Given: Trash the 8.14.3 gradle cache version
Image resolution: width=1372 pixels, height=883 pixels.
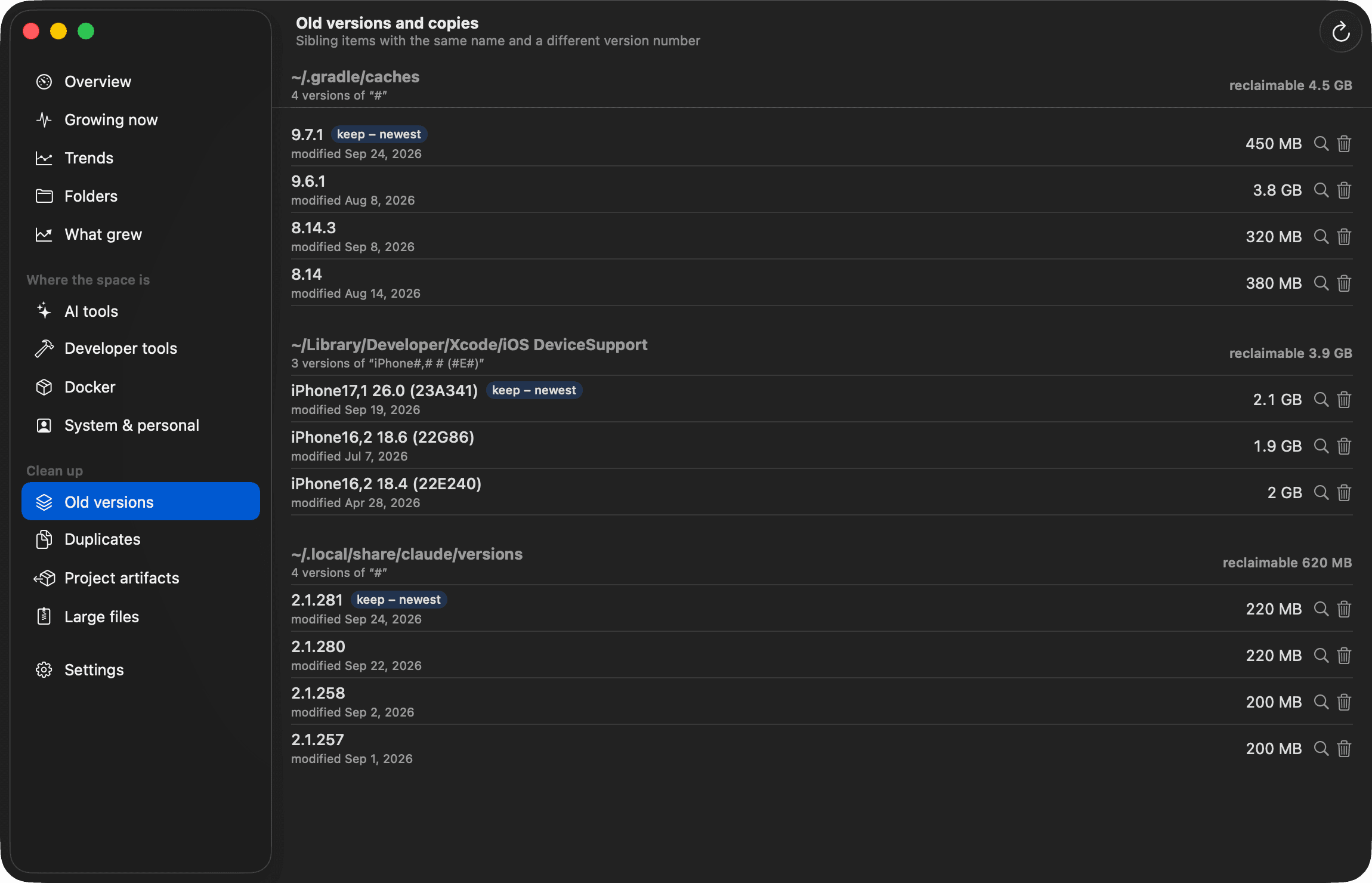Looking at the screenshot, I should click(x=1344, y=237).
